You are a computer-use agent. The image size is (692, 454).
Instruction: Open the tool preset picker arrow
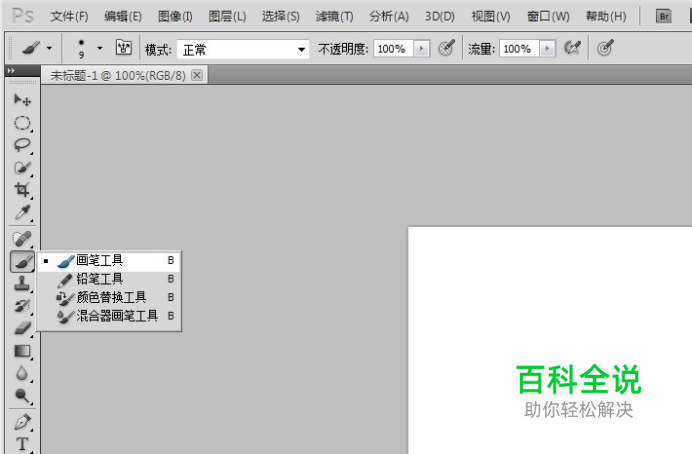pos(49,48)
